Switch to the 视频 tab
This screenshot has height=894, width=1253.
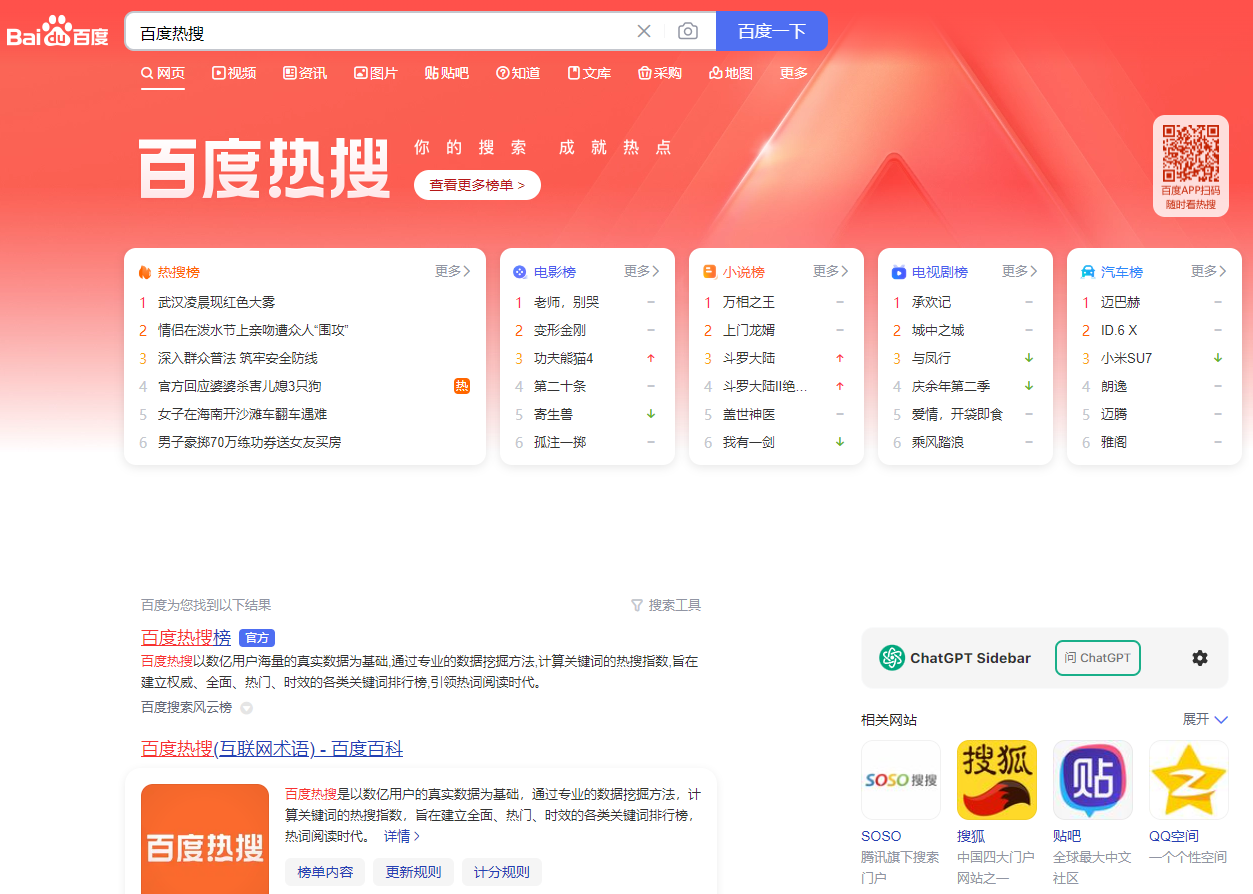pyautogui.click(x=234, y=73)
